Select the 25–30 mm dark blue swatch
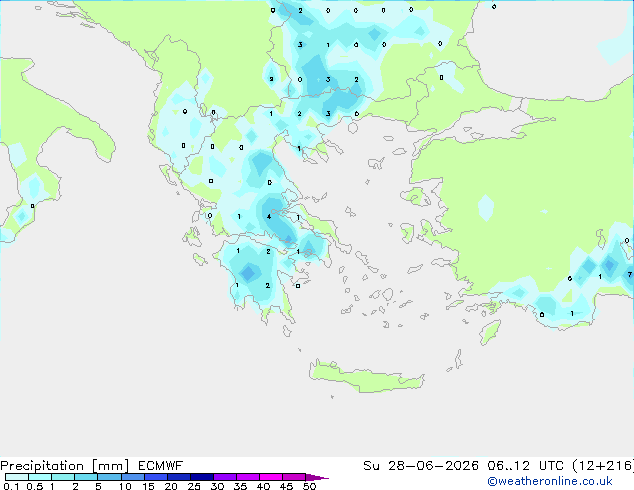Viewport: 634px width, 490px height. point(202,477)
